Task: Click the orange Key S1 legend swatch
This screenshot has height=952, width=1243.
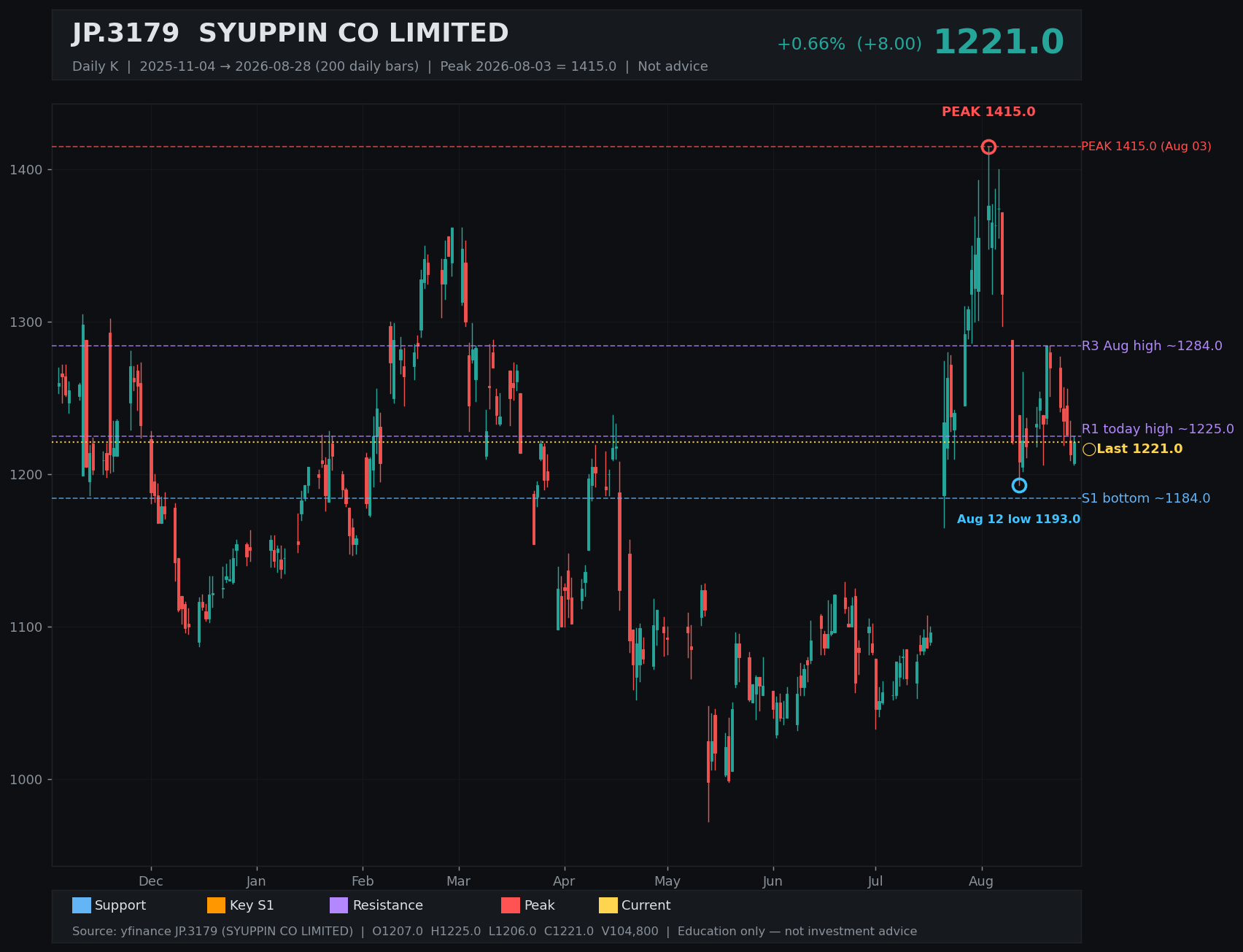Action: (217, 905)
